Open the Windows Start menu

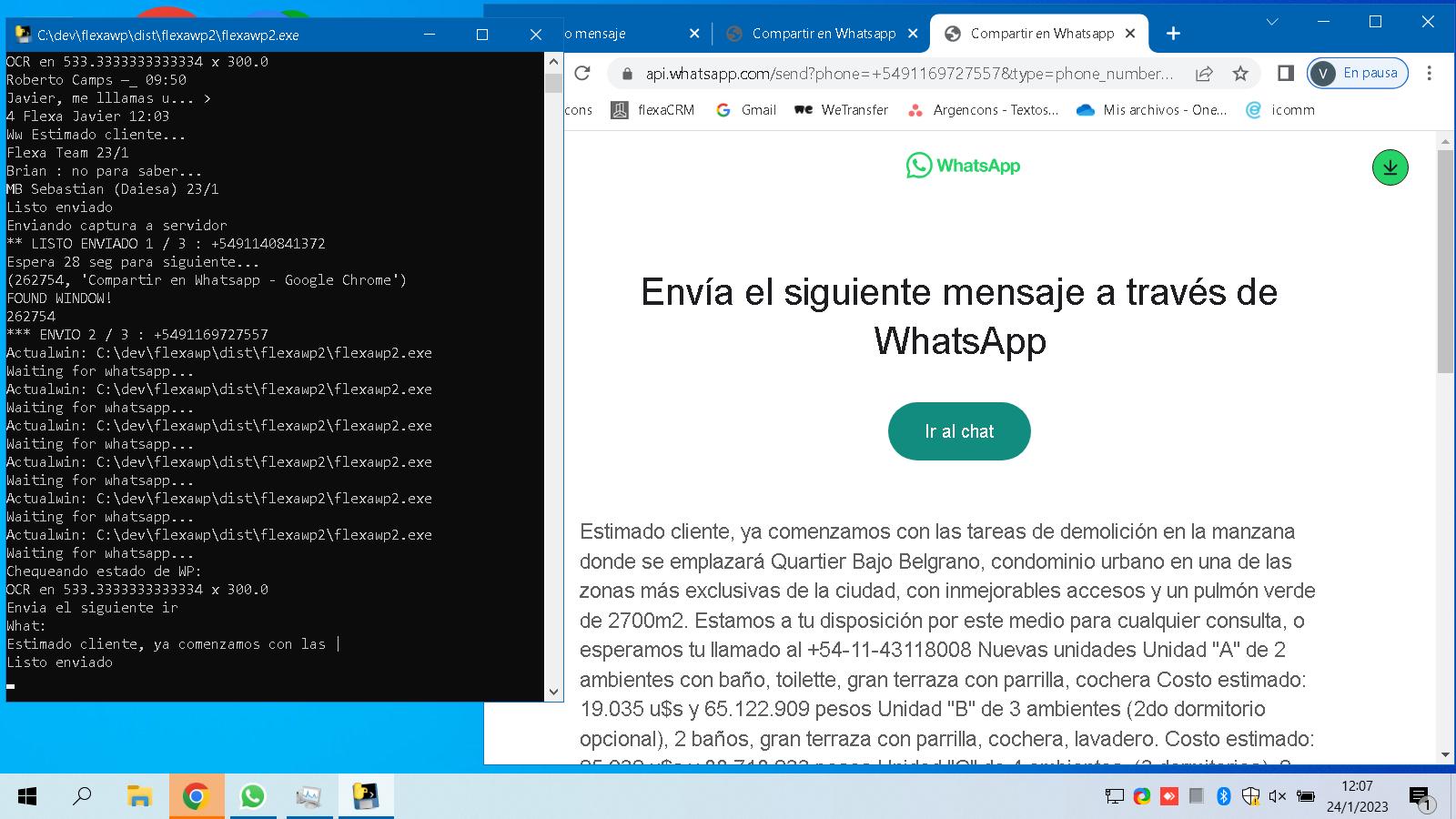click(27, 796)
